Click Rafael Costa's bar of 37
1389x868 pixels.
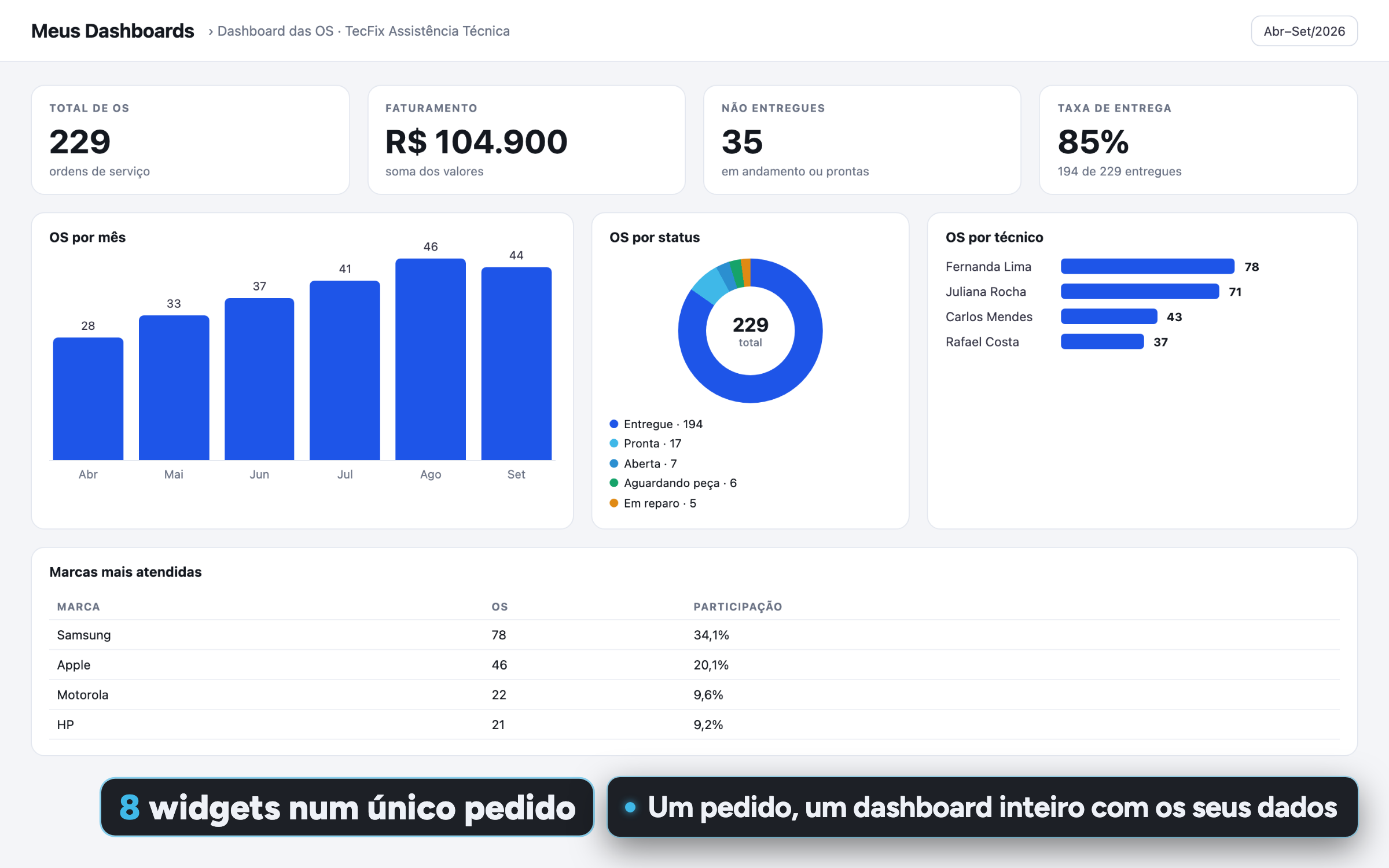tap(1103, 341)
